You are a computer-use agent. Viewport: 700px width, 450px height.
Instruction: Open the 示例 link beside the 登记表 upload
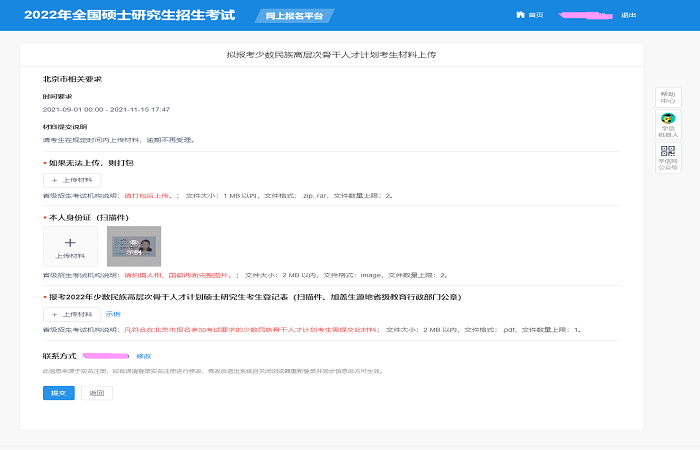coord(113,313)
